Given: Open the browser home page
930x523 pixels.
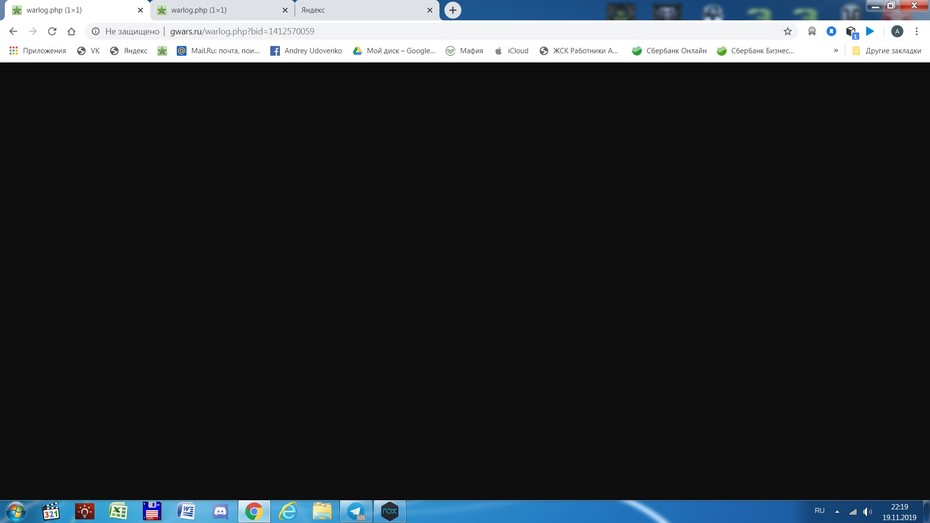Looking at the screenshot, I should click(x=71, y=31).
